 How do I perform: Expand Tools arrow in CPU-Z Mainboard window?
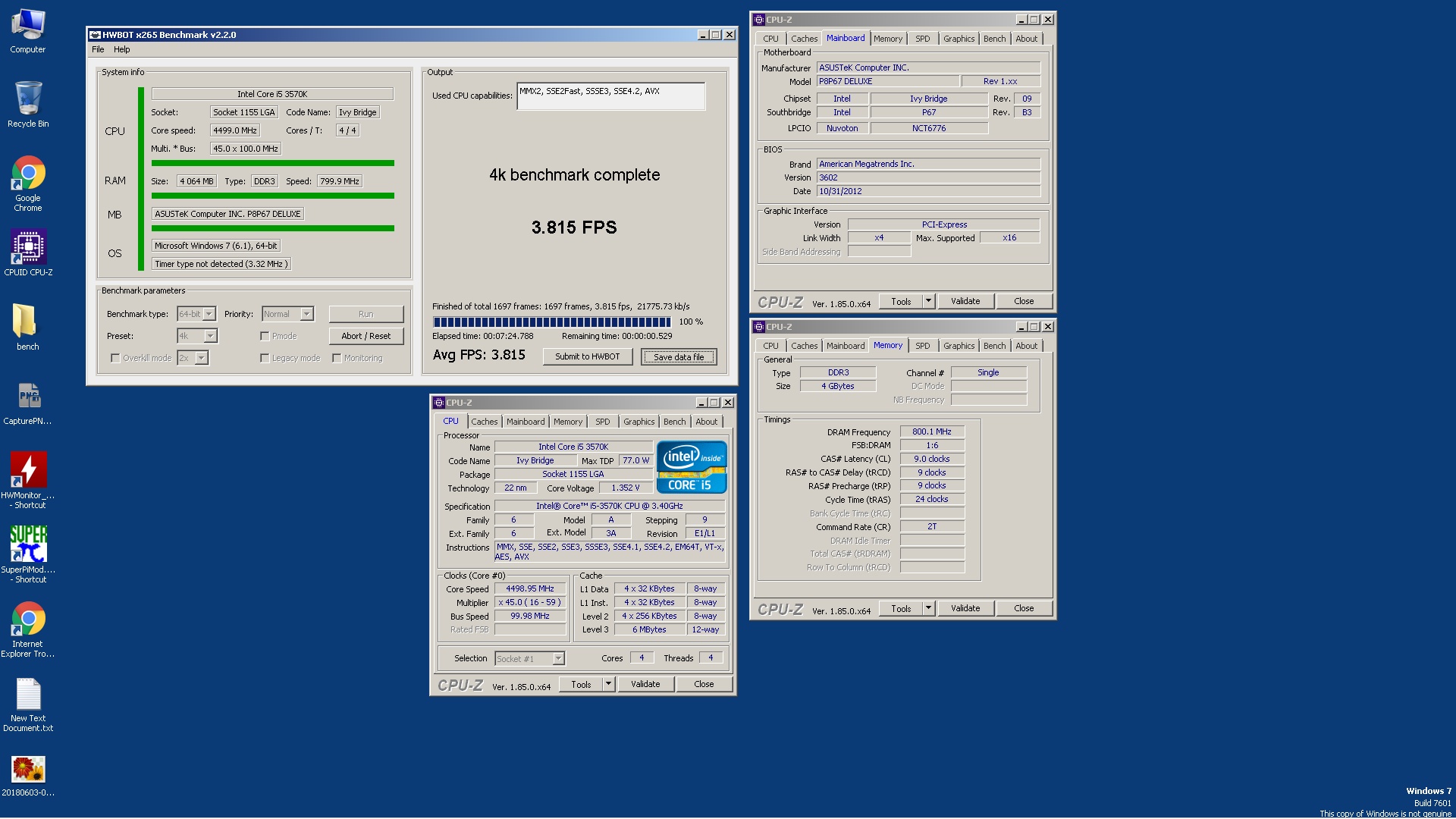928,301
